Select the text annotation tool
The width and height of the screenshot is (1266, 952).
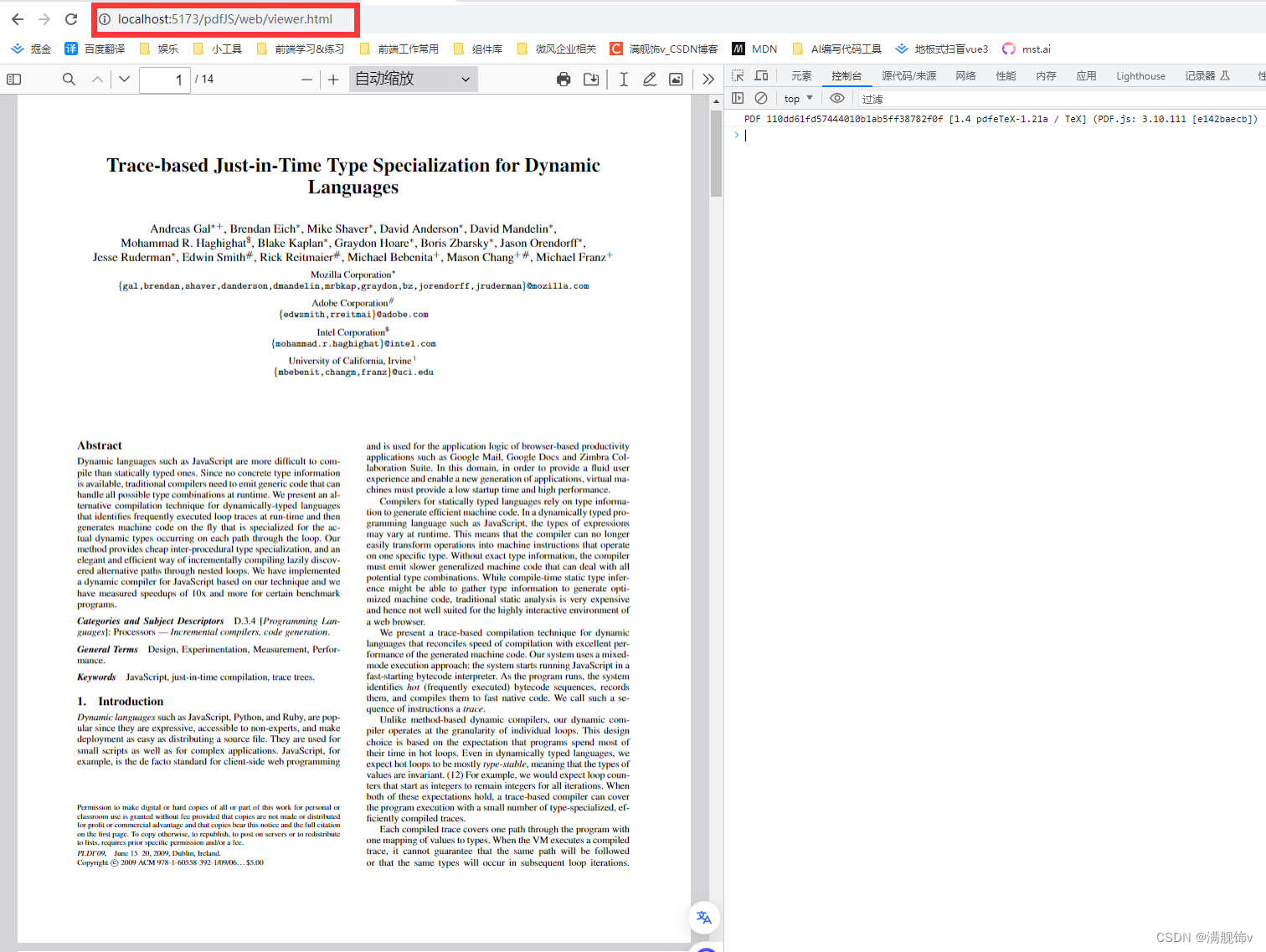(623, 79)
